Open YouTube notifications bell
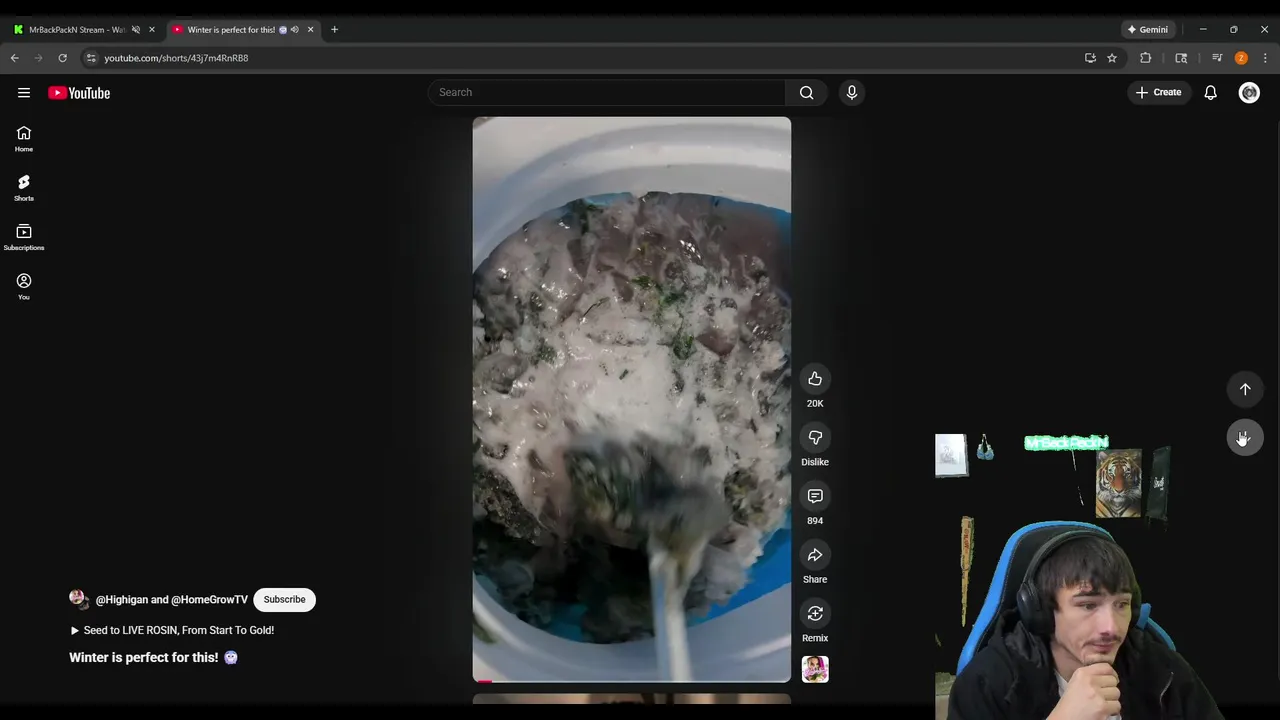Viewport: 1280px width, 720px height. (x=1210, y=93)
